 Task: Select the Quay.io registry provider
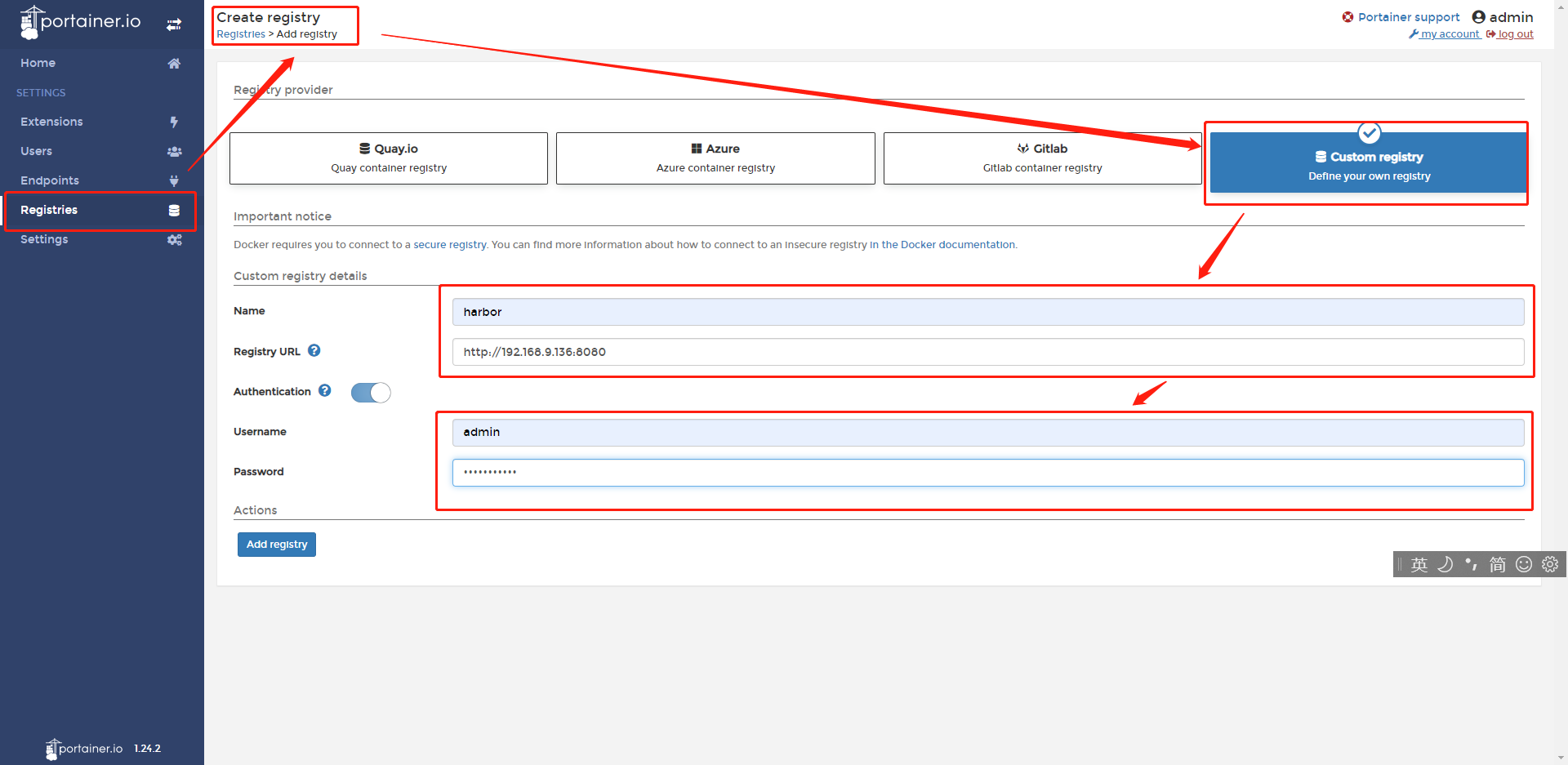(x=389, y=158)
